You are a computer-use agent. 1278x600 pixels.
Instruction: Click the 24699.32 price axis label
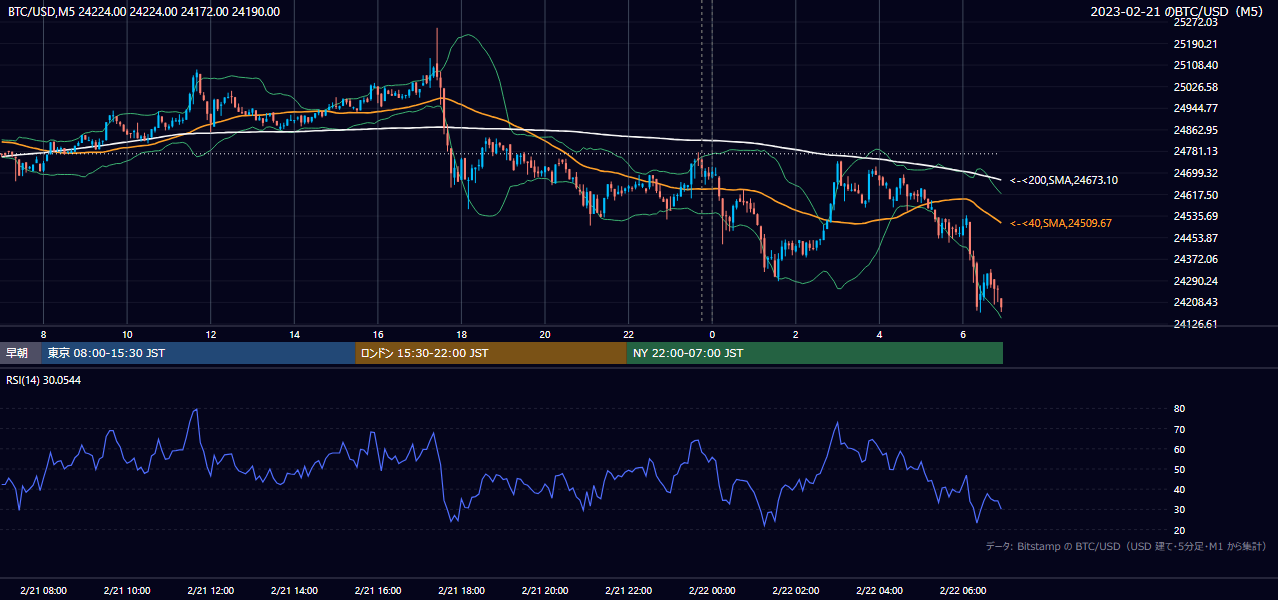[x=1195, y=173]
